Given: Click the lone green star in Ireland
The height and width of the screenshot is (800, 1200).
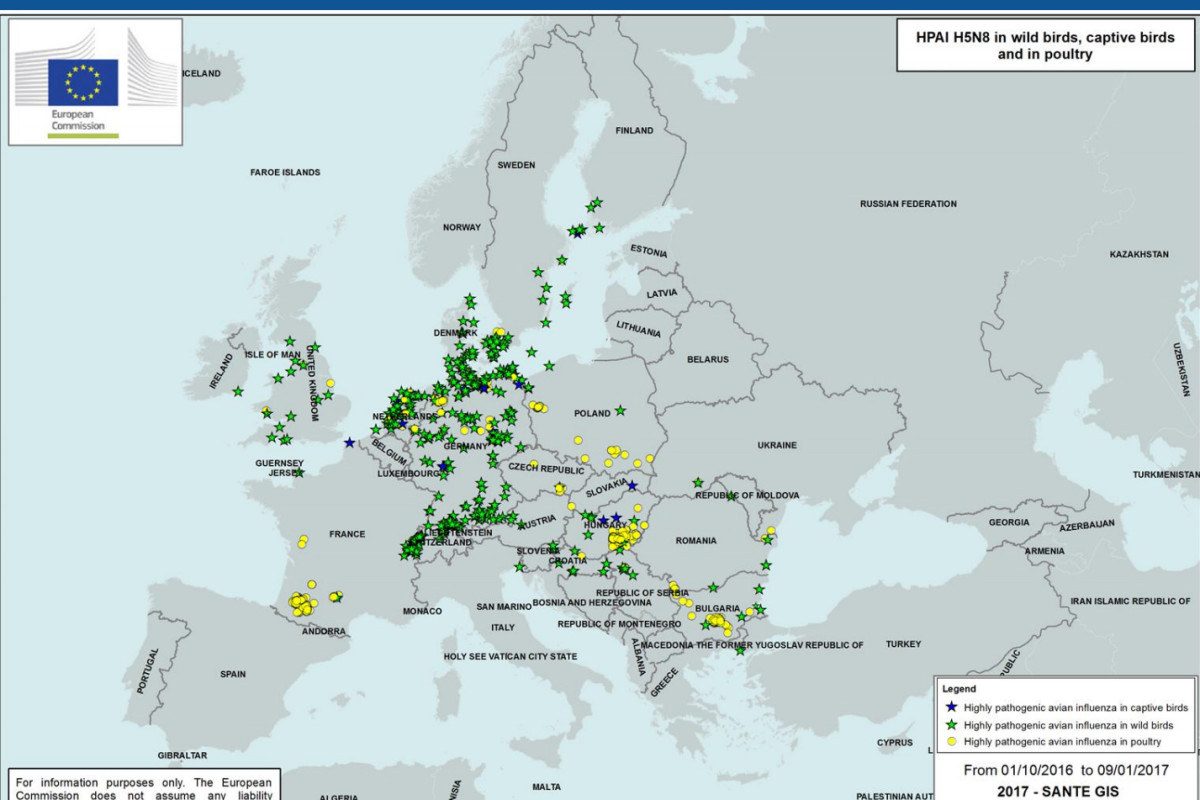Looking at the screenshot, I should pyautogui.click(x=238, y=391).
